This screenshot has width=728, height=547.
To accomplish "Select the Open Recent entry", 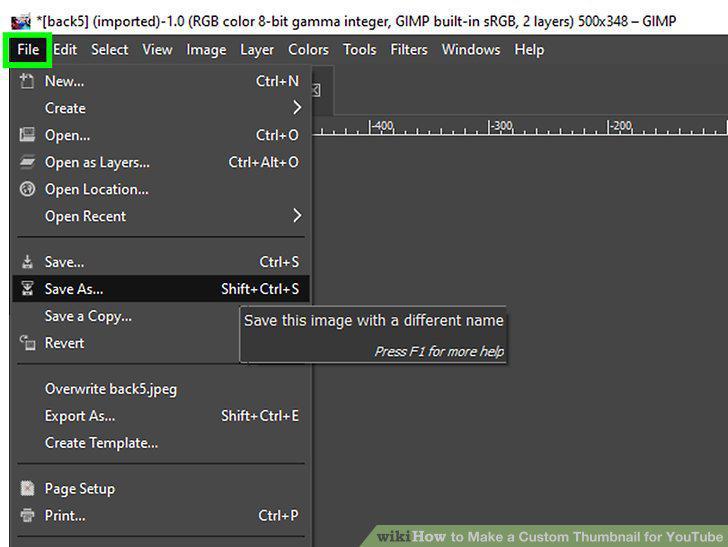I will tap(161, 216).
